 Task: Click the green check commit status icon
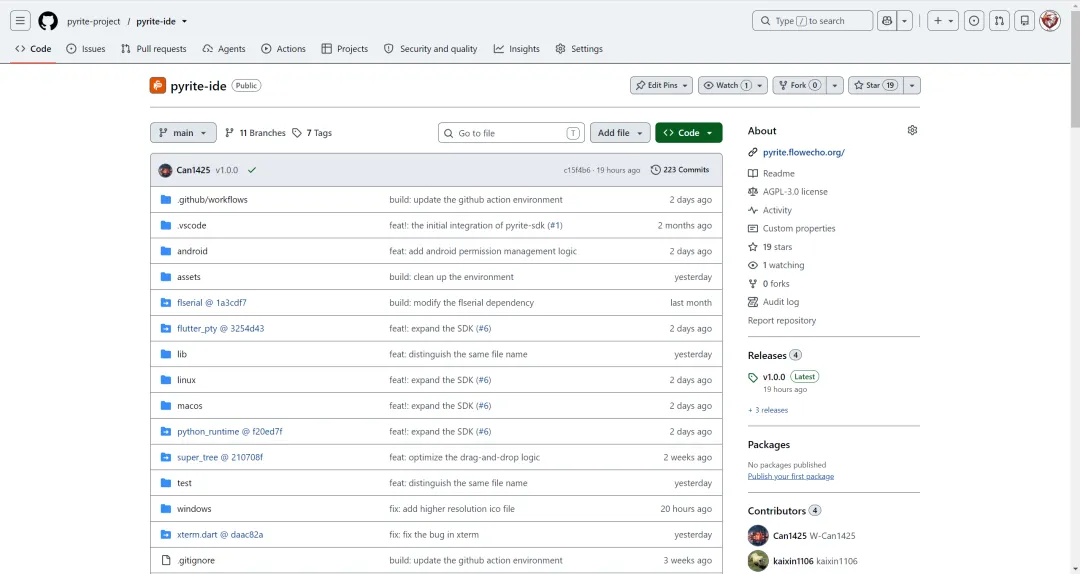click(x=252, y=170)
